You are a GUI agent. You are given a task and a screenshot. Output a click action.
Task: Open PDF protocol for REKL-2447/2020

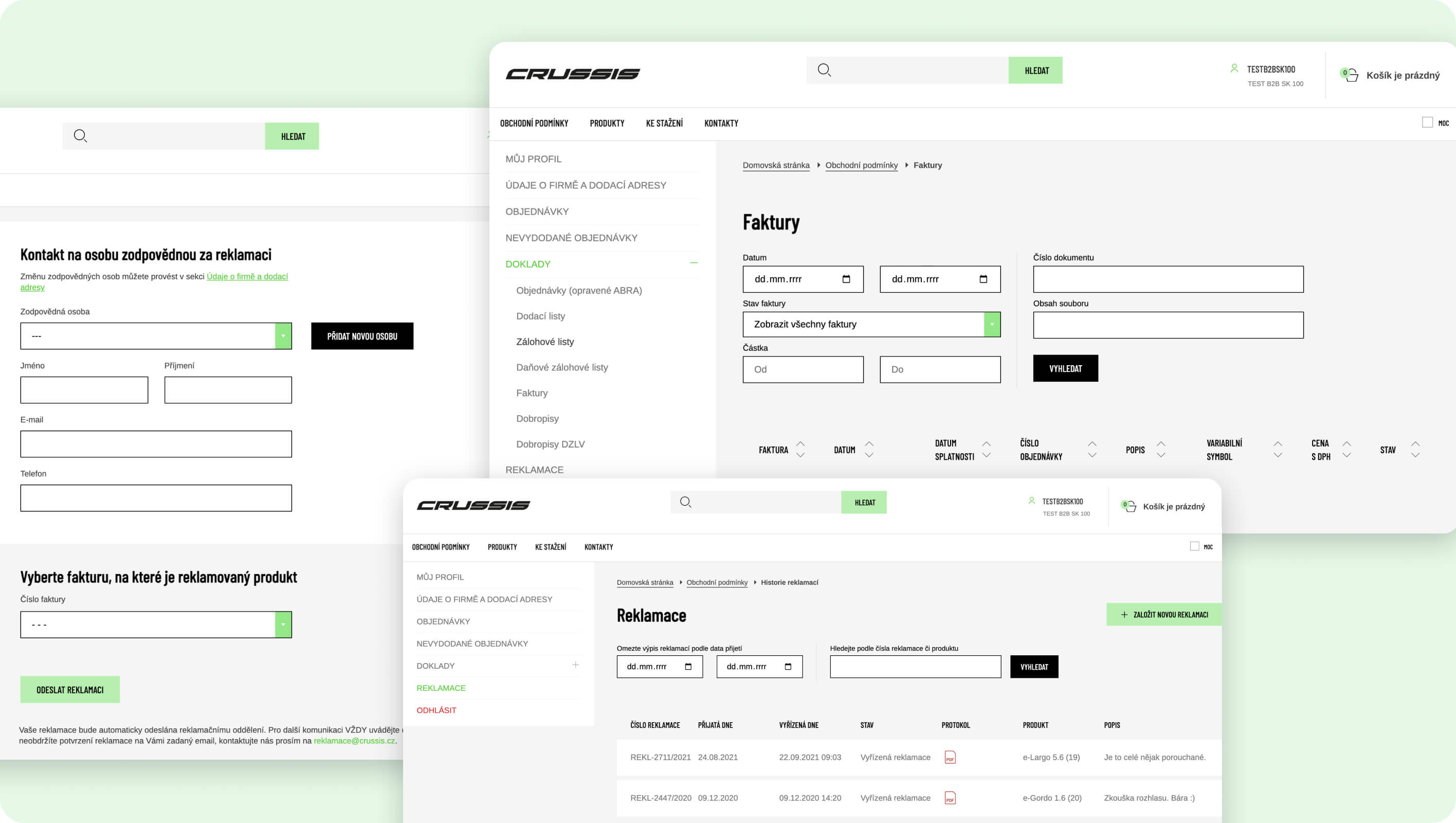pyautogui.click(x=950, y=798)
